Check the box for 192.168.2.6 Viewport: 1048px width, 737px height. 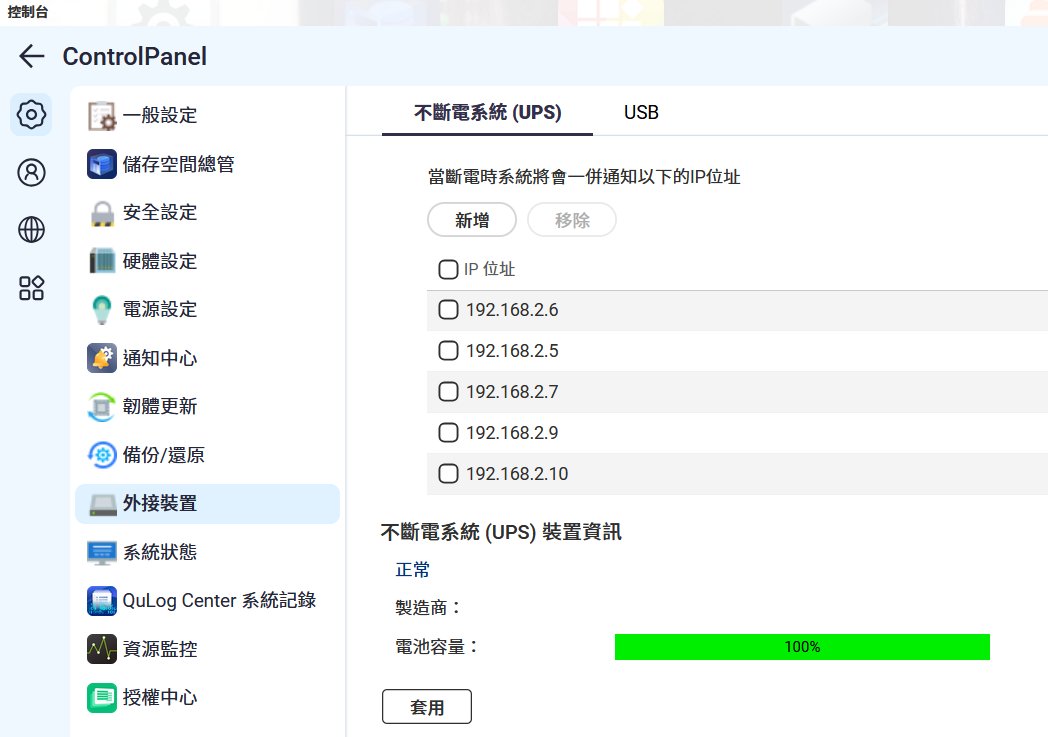[449, 310]
